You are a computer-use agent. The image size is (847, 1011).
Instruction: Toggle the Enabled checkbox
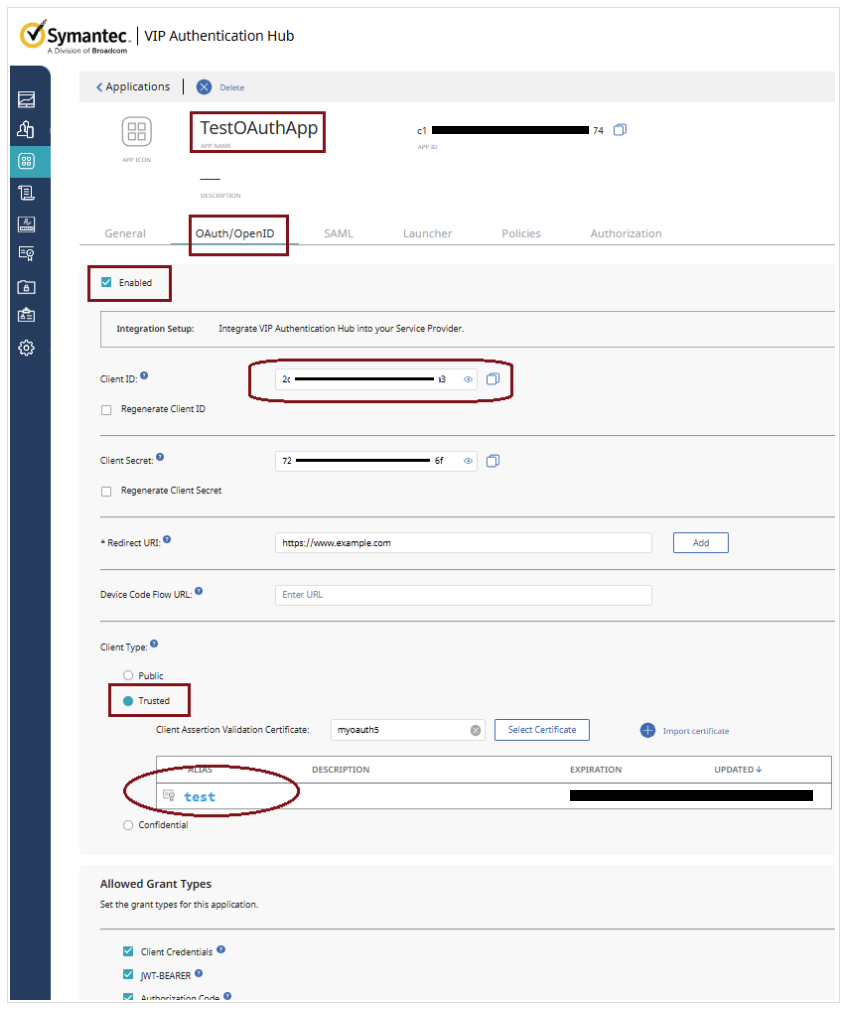click(x=106, y=282)
